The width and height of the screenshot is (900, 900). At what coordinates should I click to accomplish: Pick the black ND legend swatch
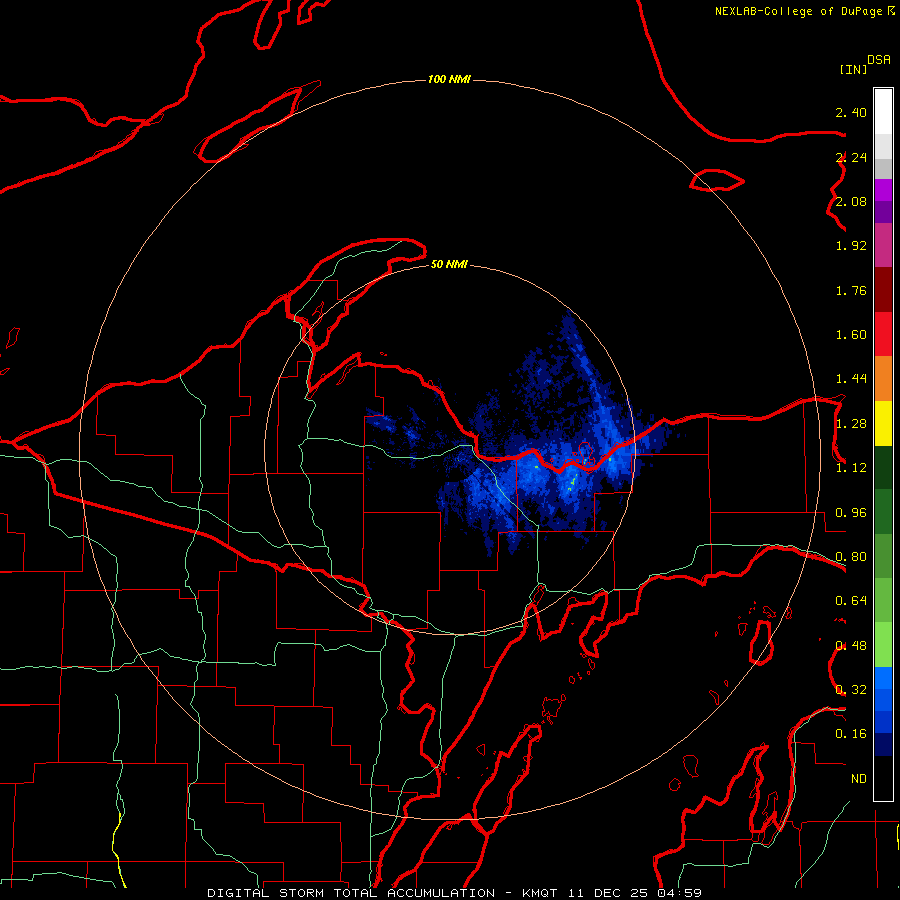point(883,778)
